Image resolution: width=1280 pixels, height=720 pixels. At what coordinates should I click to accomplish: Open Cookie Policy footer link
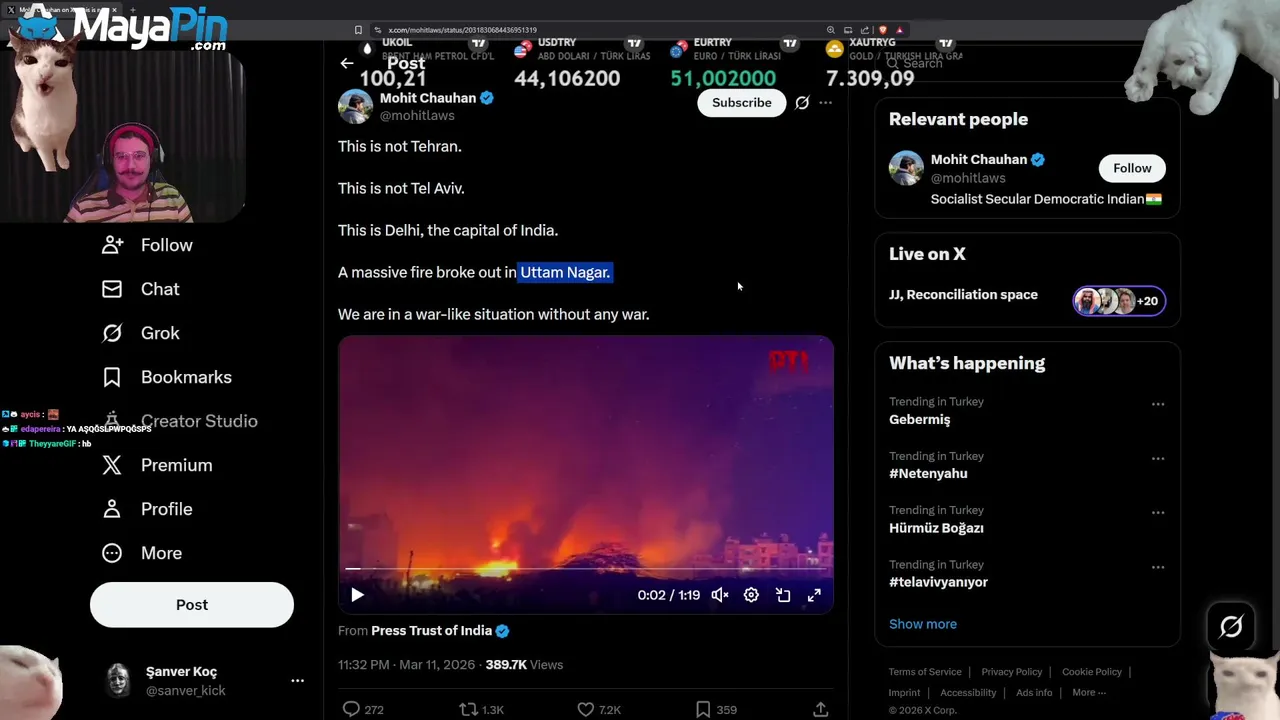coord(1092,672)
